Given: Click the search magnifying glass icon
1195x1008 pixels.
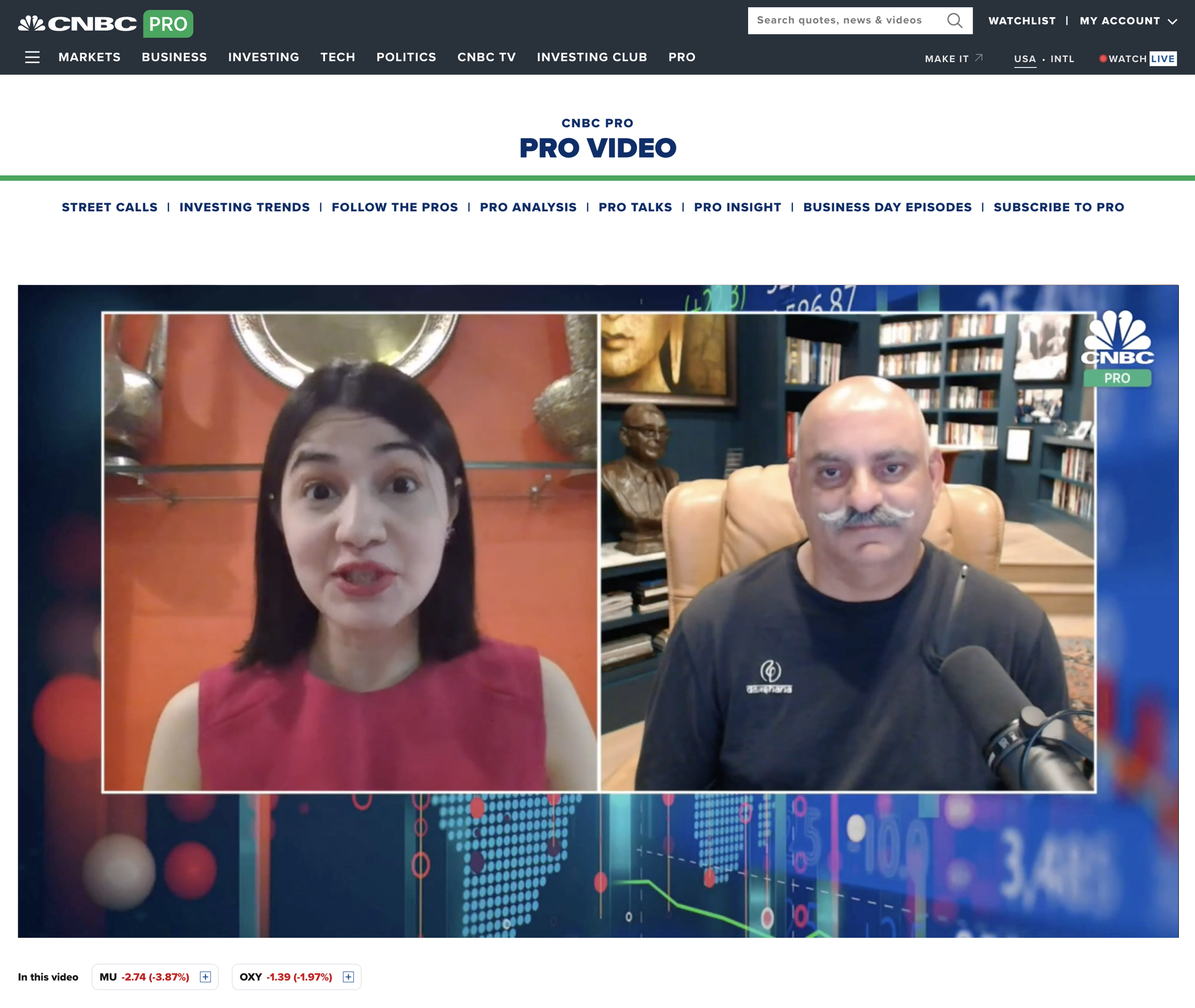Looking at the screenshot, I should (955, 21).
